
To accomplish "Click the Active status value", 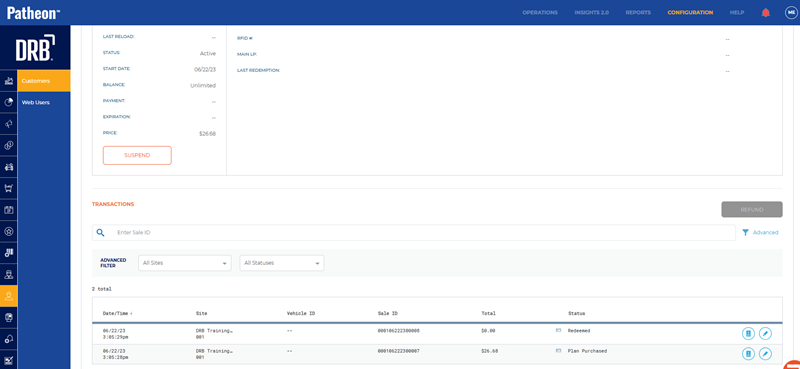I will coord(208,53).
